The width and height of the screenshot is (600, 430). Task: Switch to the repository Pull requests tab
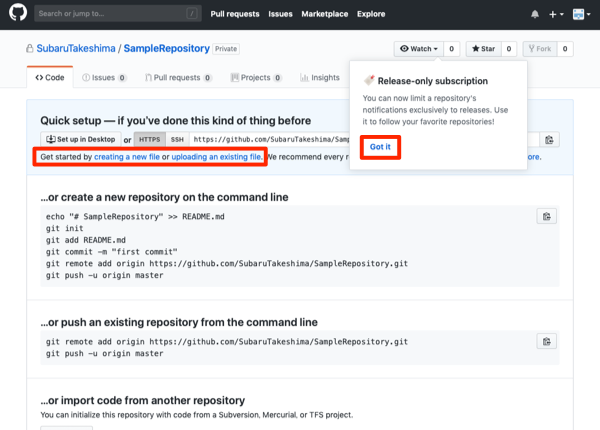[x=178, y=78]
